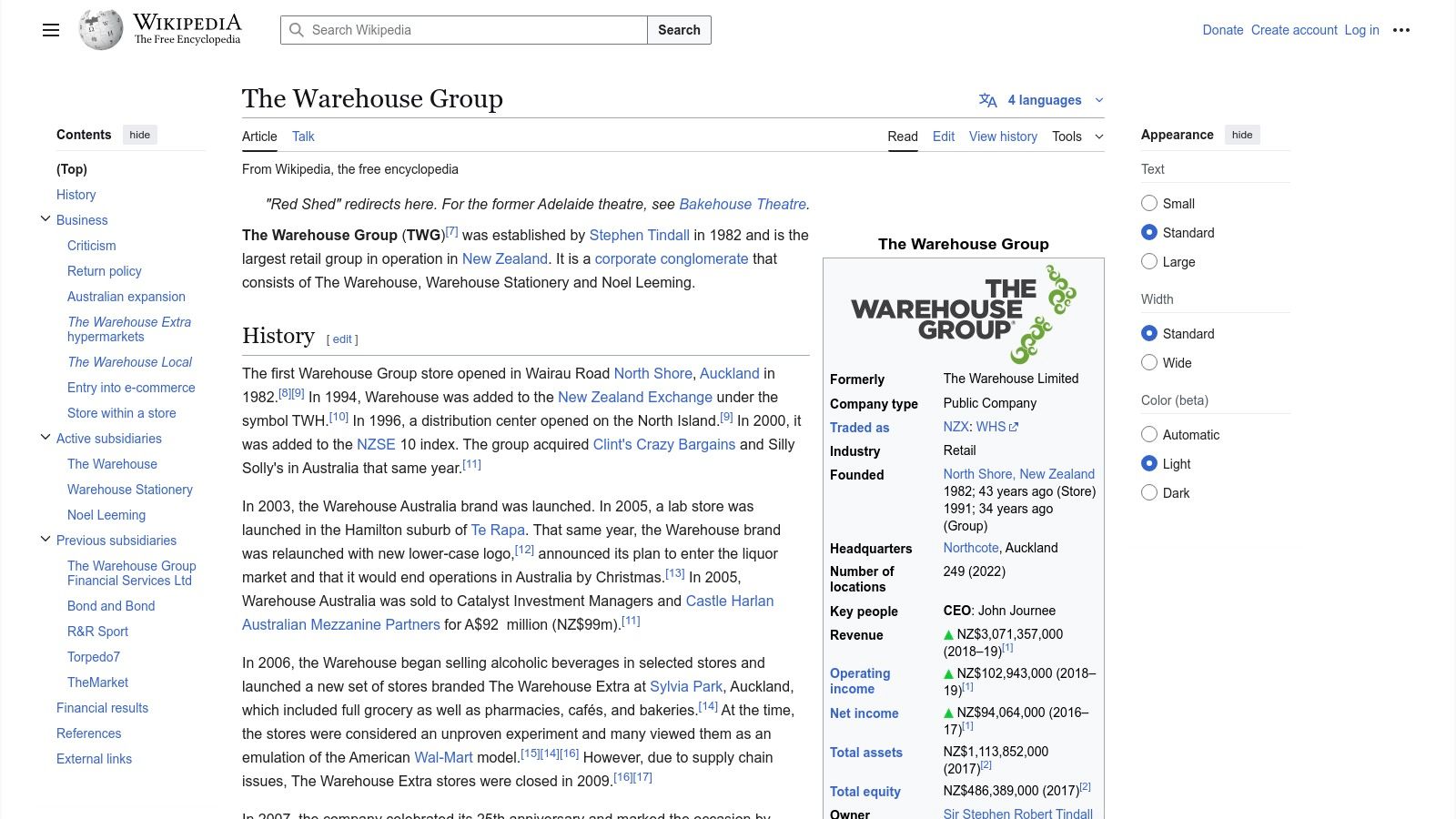Jump to Torpedo7 in contents
The image size is (1456, 819).
(94, 657)
